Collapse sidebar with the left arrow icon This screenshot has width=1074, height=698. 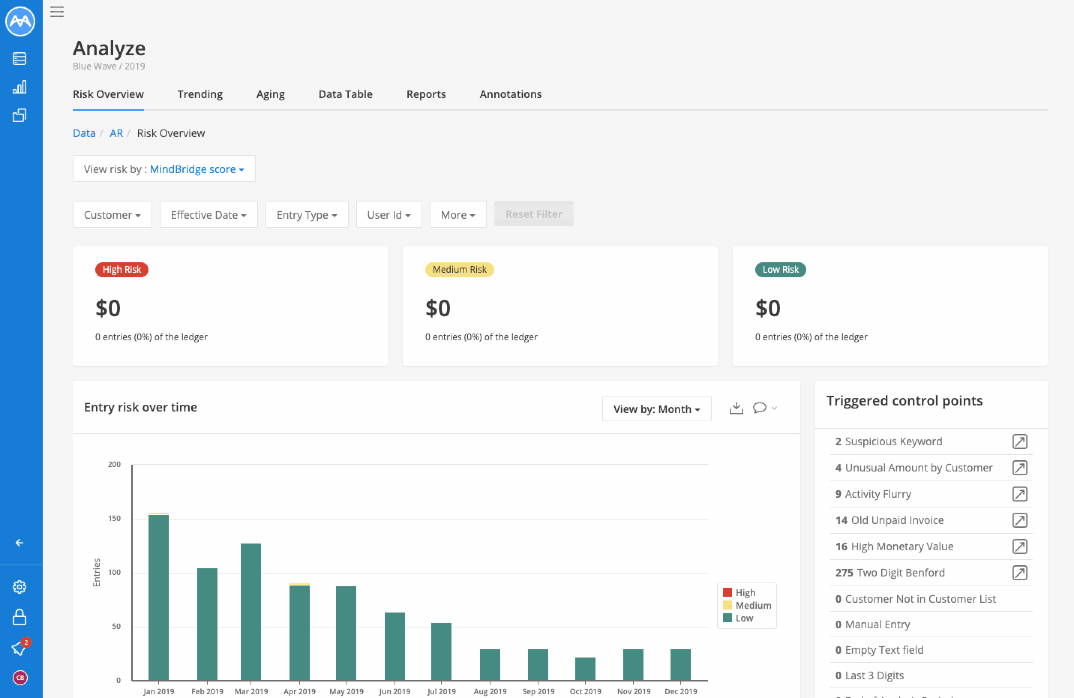click(20, 543)
